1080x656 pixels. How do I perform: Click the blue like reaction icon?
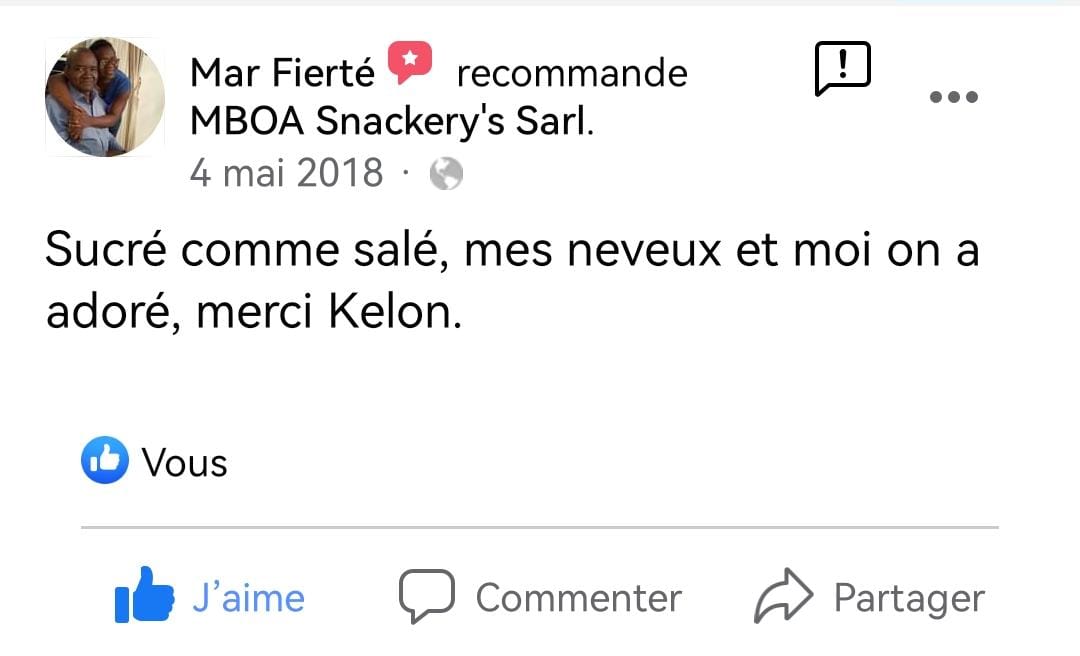point(104,461)
